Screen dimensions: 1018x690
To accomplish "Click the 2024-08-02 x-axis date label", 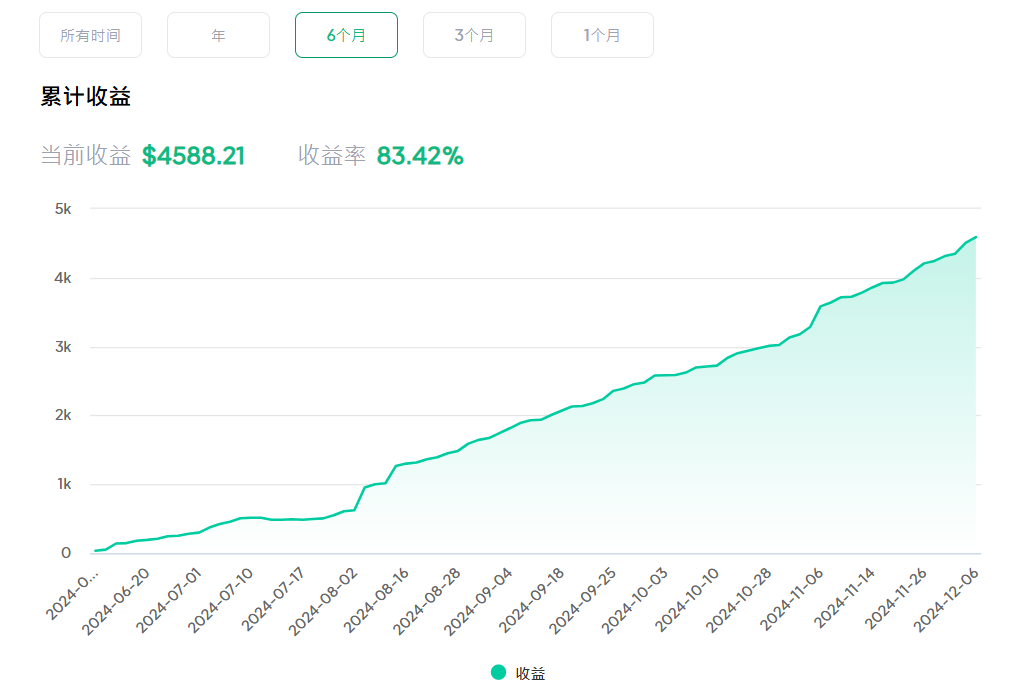I will pos(323,601).
